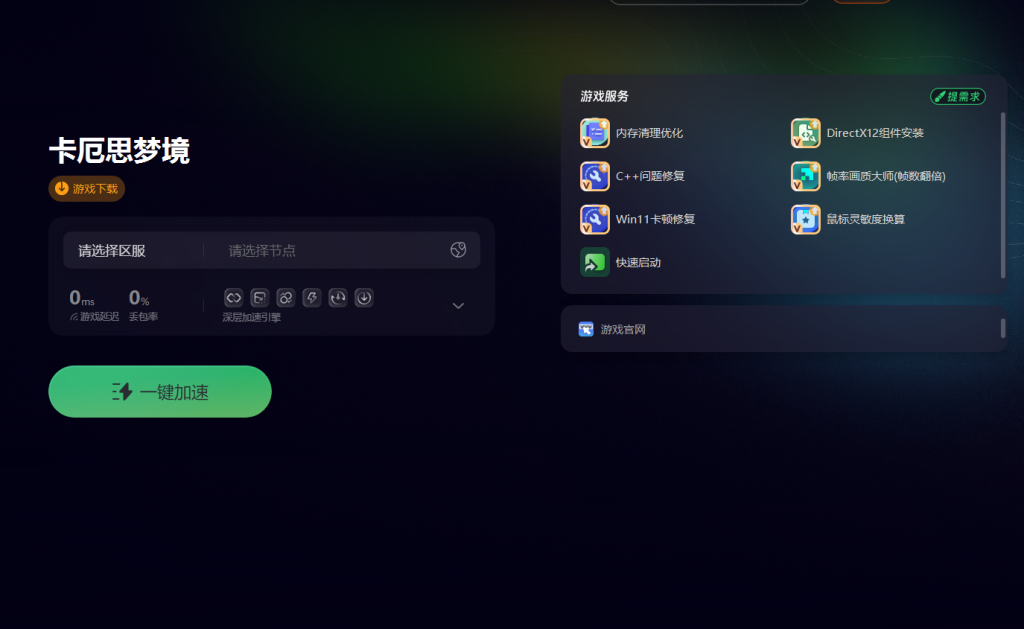Click the 提需求 feedback request button
Viewport: 1024px width, 629px height.
click(957, 96)
